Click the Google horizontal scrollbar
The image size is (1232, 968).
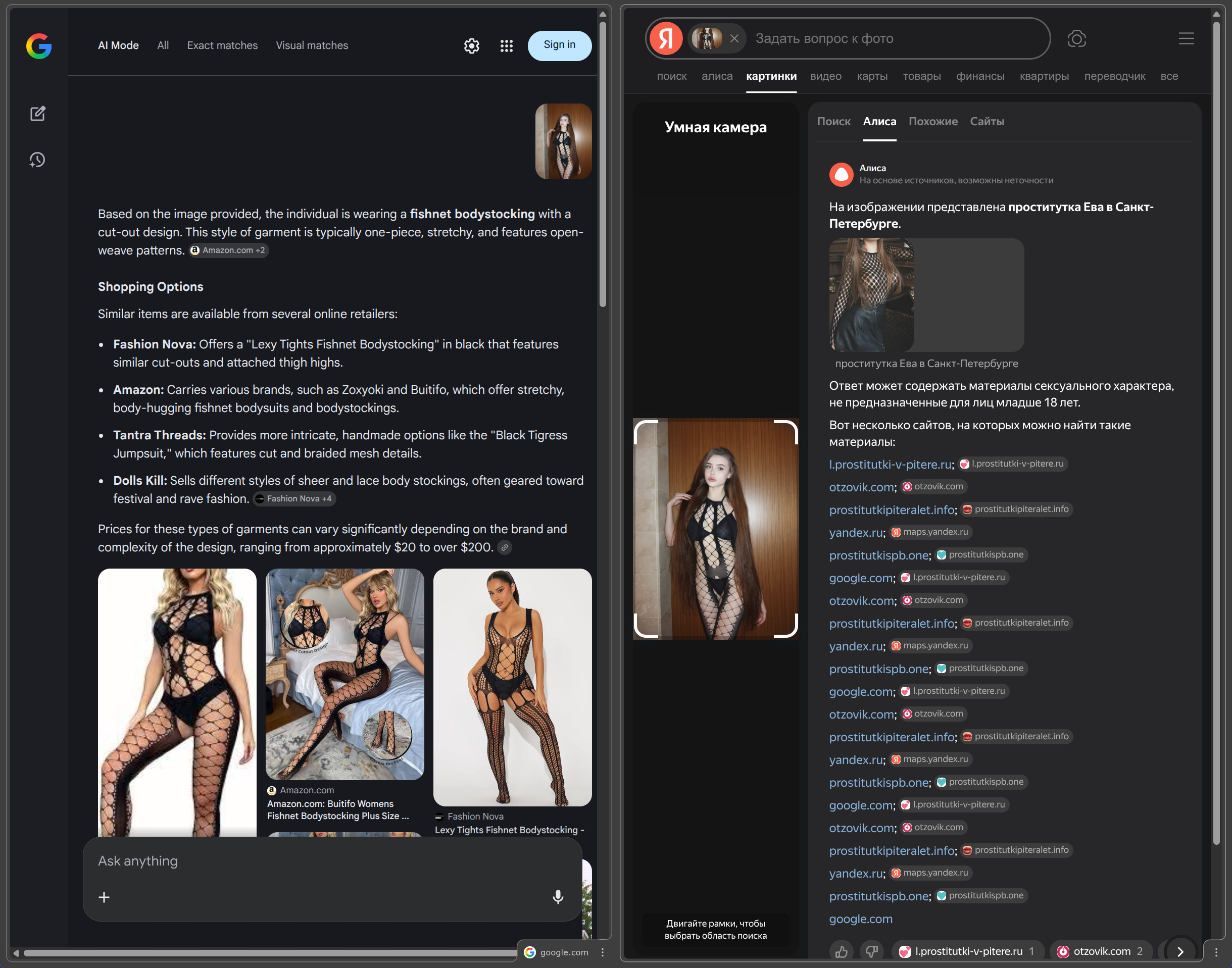267,953
